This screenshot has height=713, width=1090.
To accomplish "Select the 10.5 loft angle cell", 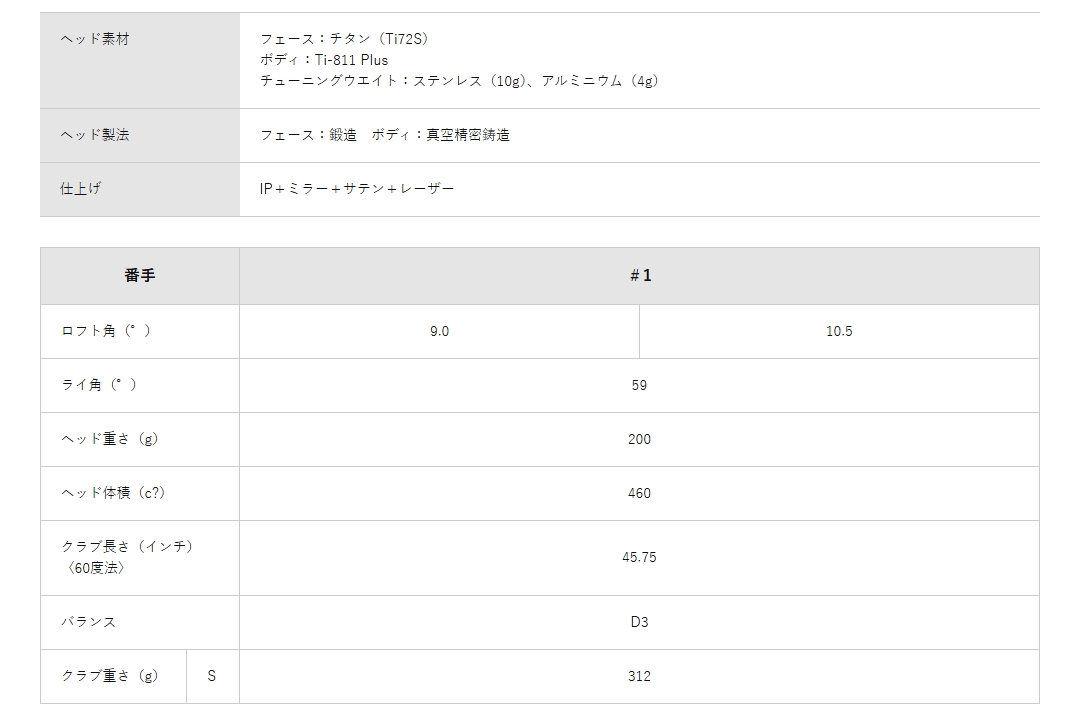I will tap(839, 332).
